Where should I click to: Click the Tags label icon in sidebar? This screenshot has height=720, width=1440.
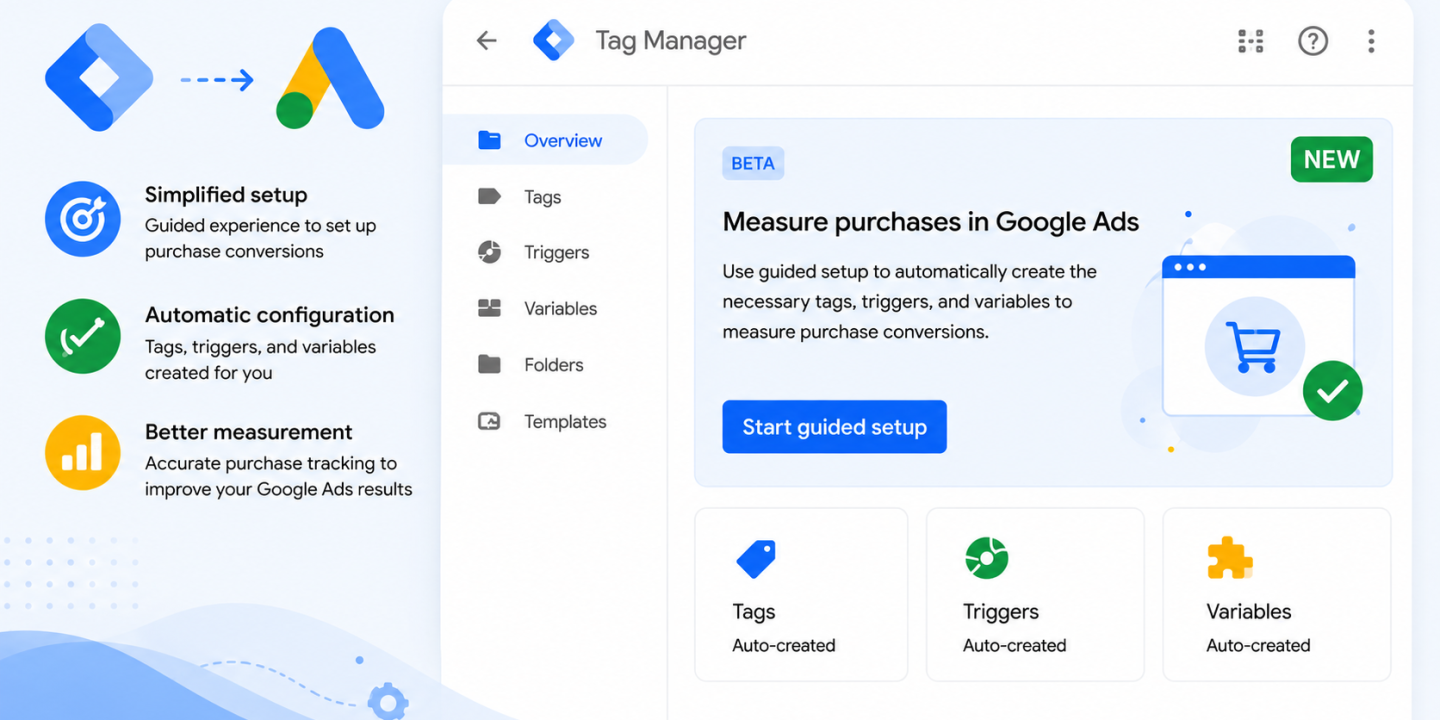coord(489,196)
